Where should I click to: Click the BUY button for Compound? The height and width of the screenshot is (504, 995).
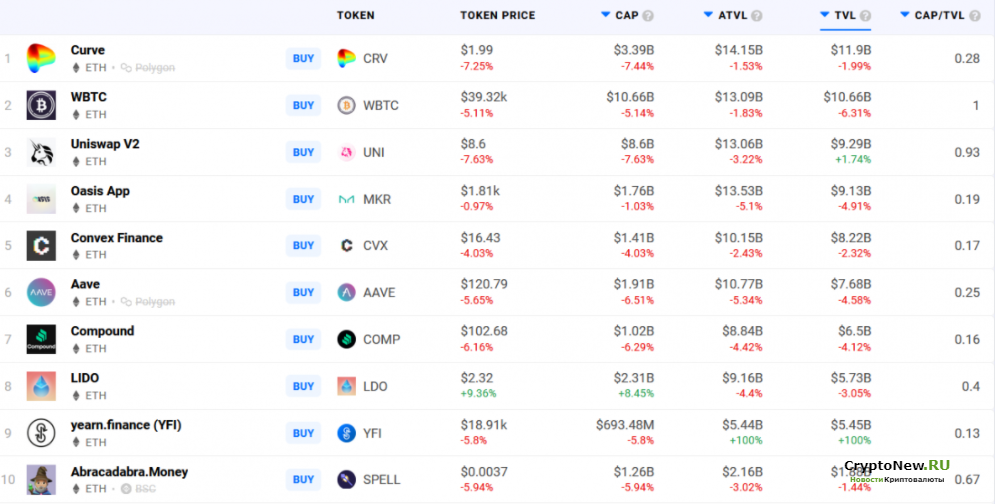click(x=303, y=340)
